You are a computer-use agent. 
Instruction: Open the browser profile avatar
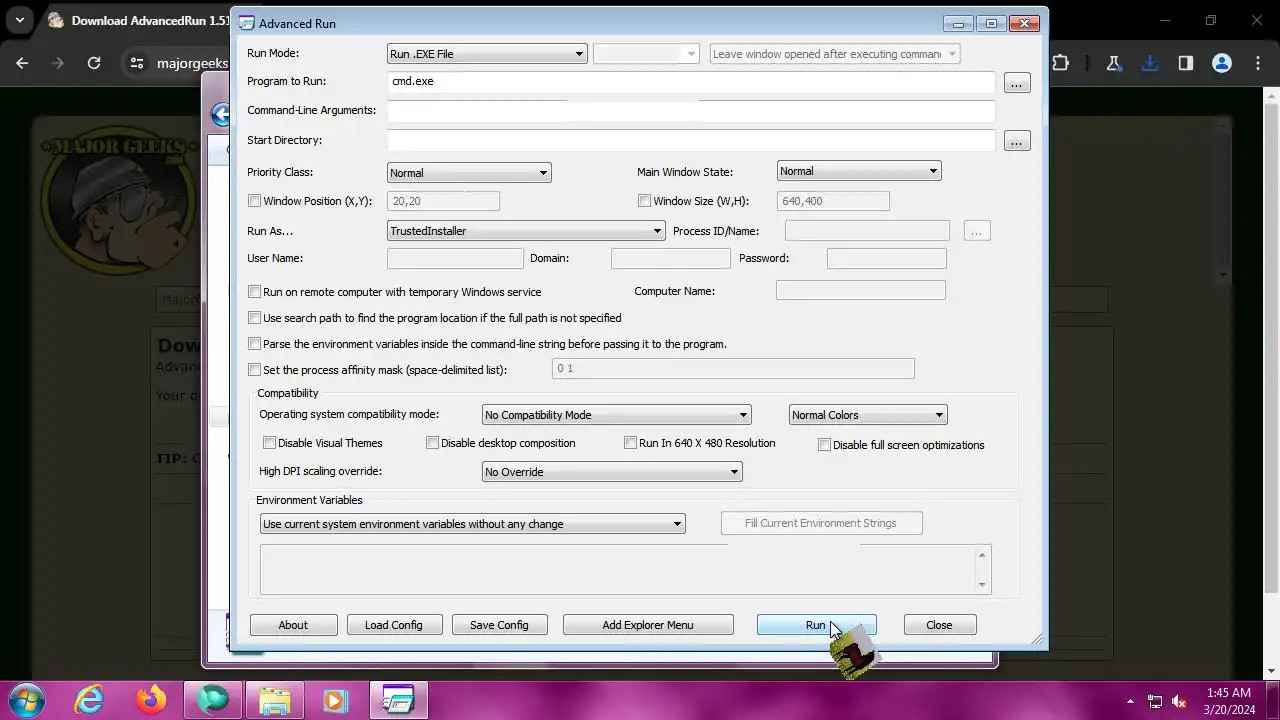tap(1222, 63)
